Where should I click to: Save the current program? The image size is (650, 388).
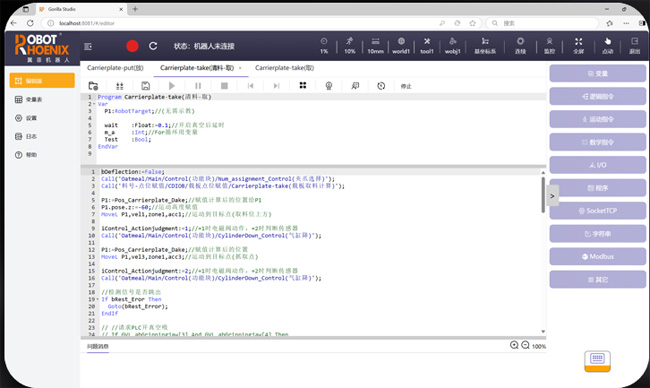point(146,86)
